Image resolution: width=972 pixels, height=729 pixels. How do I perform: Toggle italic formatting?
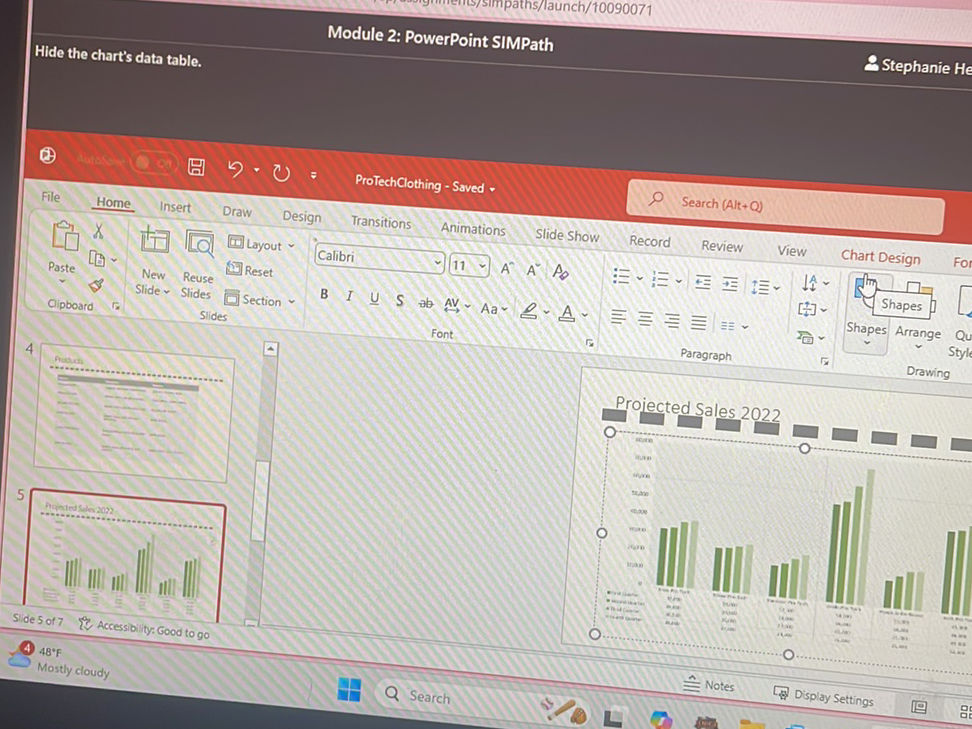[349, 296]
